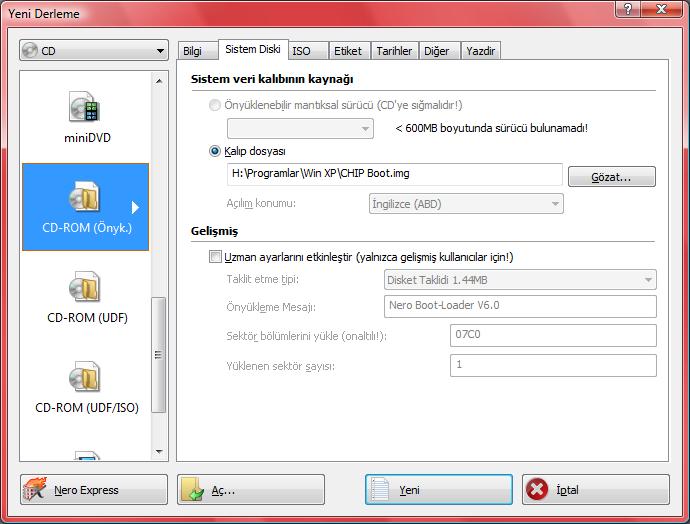Open the Disket Taklidi 1.44MB dropdown
Viewport: 690px width, 524px height.
tap(520, 280)
